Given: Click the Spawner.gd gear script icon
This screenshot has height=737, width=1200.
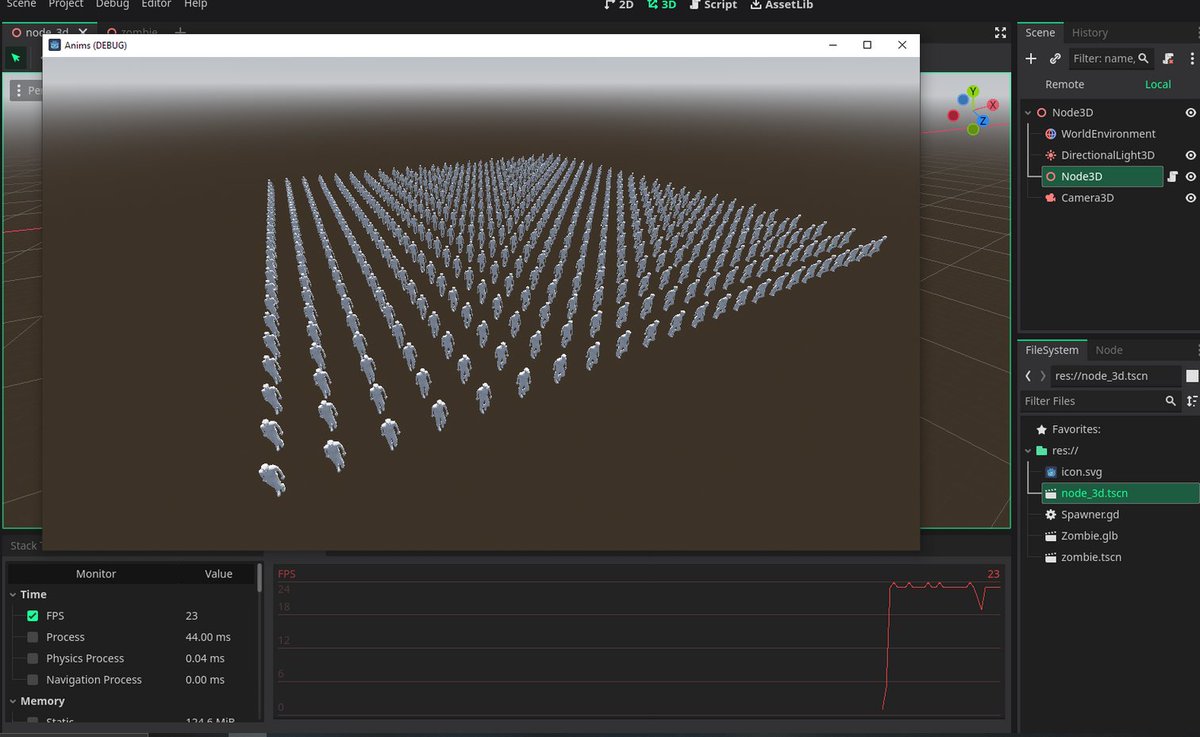Looking at the screenshot, I should coord(1051,515).
